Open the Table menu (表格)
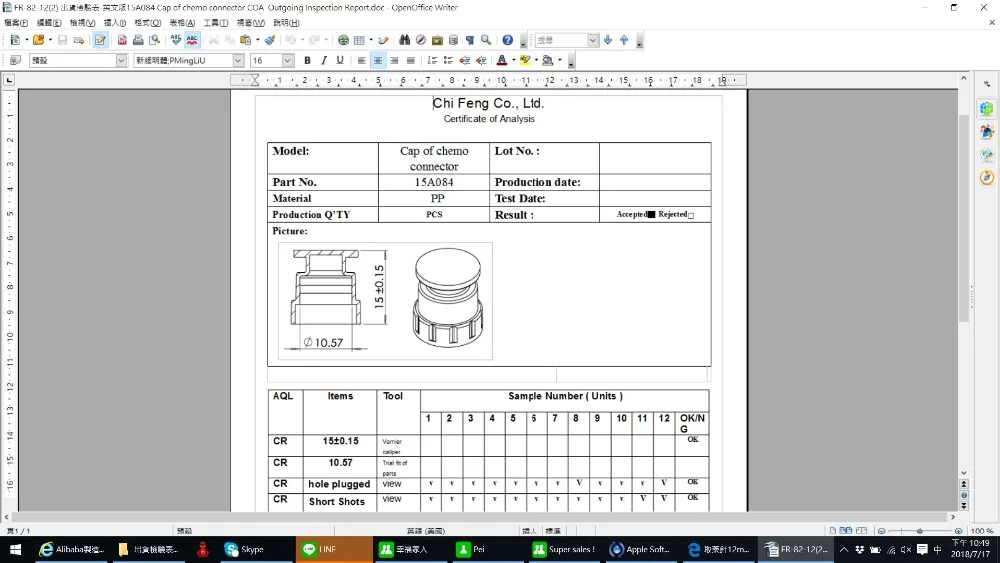1000x563 pixels. (182, 23)
